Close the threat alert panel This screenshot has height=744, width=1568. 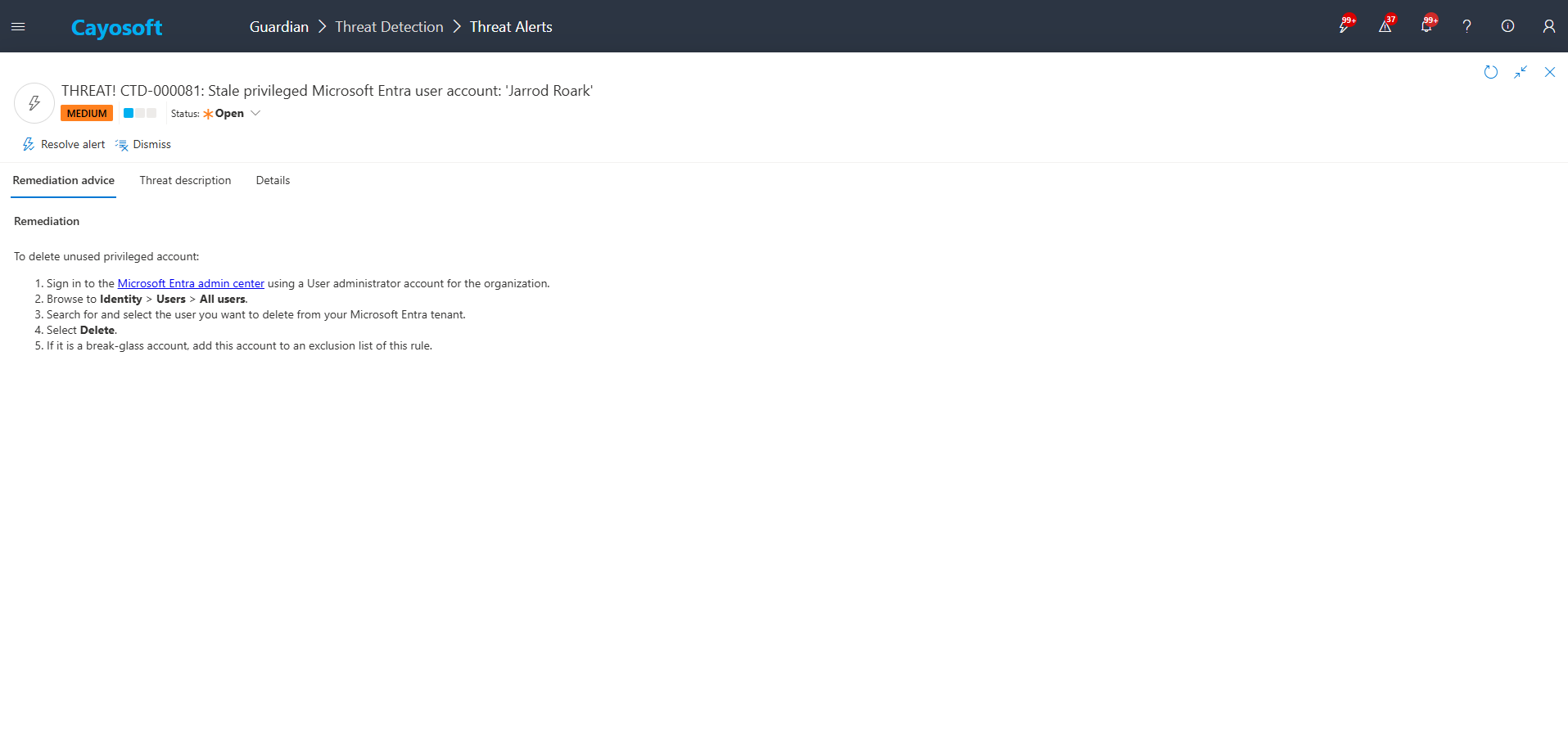click(1550, 72)
